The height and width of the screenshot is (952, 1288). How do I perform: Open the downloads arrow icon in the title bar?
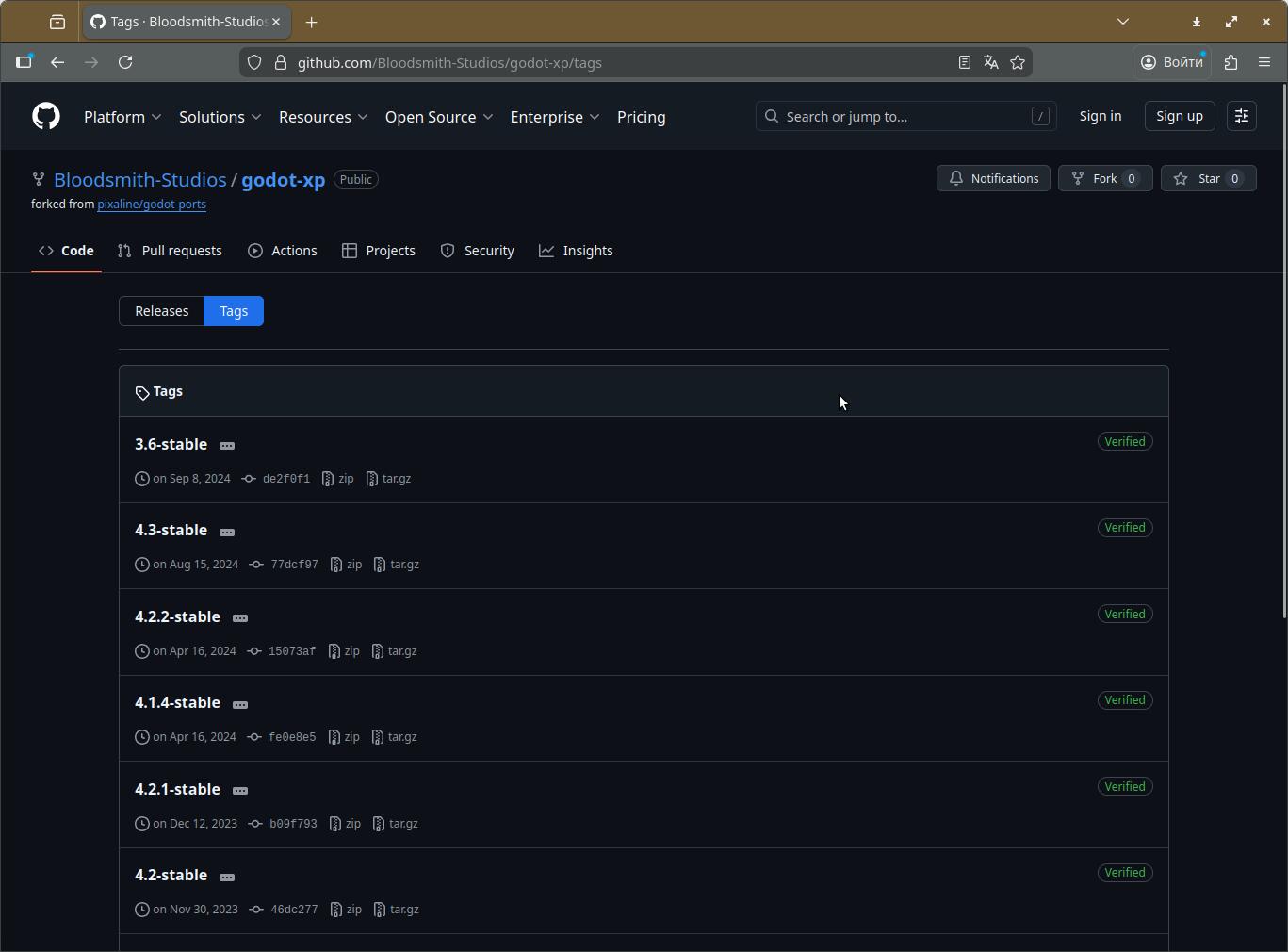[x=1197, y=22]
